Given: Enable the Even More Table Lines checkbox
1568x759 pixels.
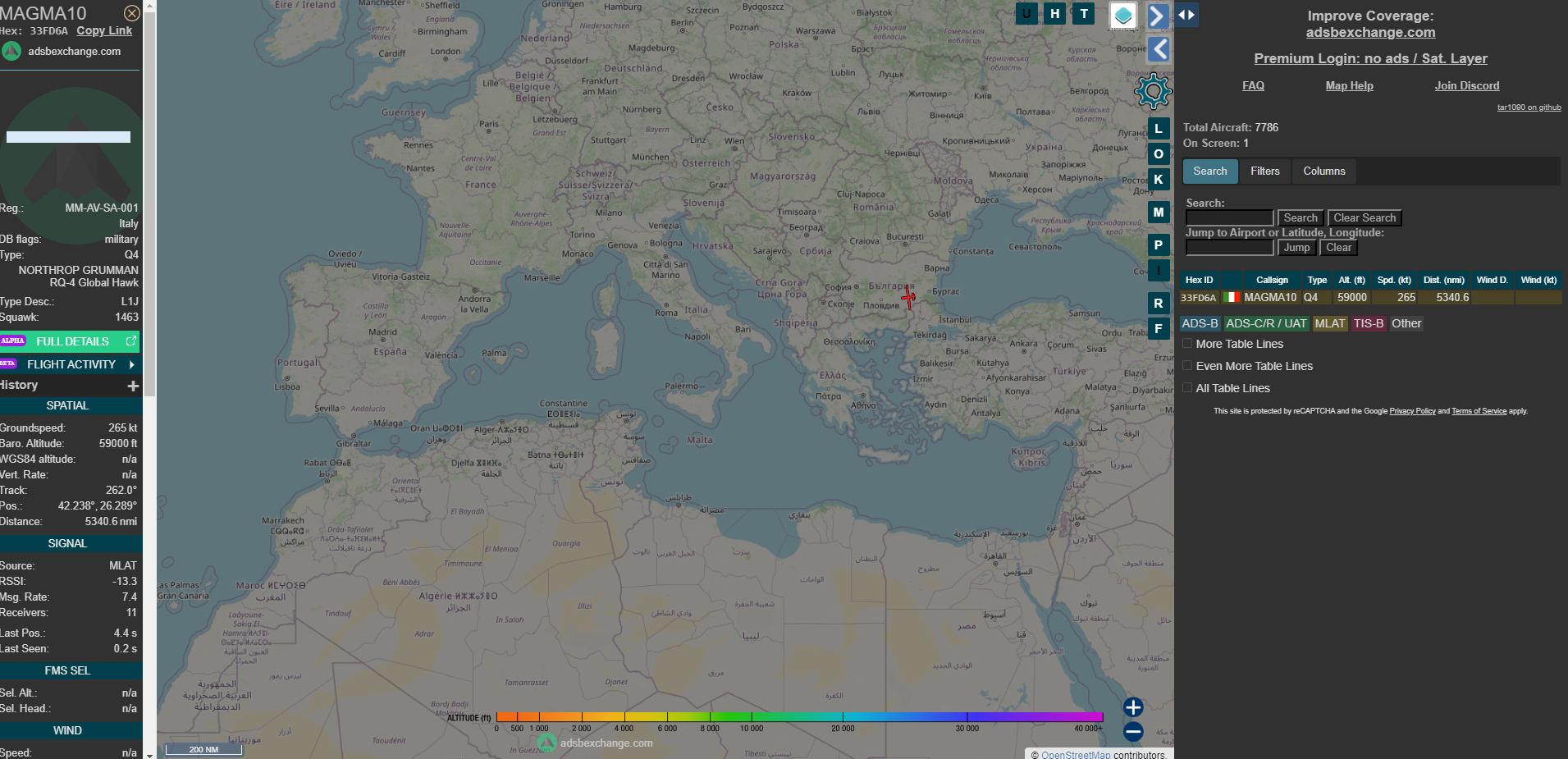Looking at the screenshot, I should tap(1187, 365).
